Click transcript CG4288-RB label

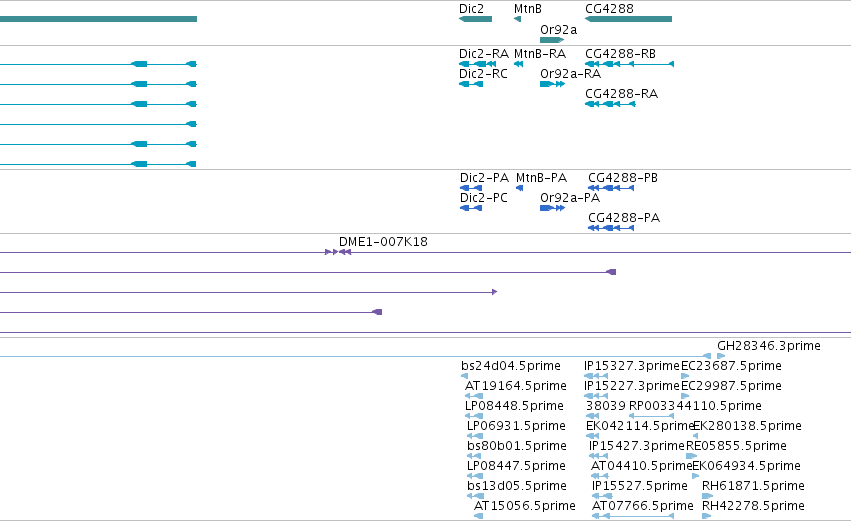(x=620, y=54)
